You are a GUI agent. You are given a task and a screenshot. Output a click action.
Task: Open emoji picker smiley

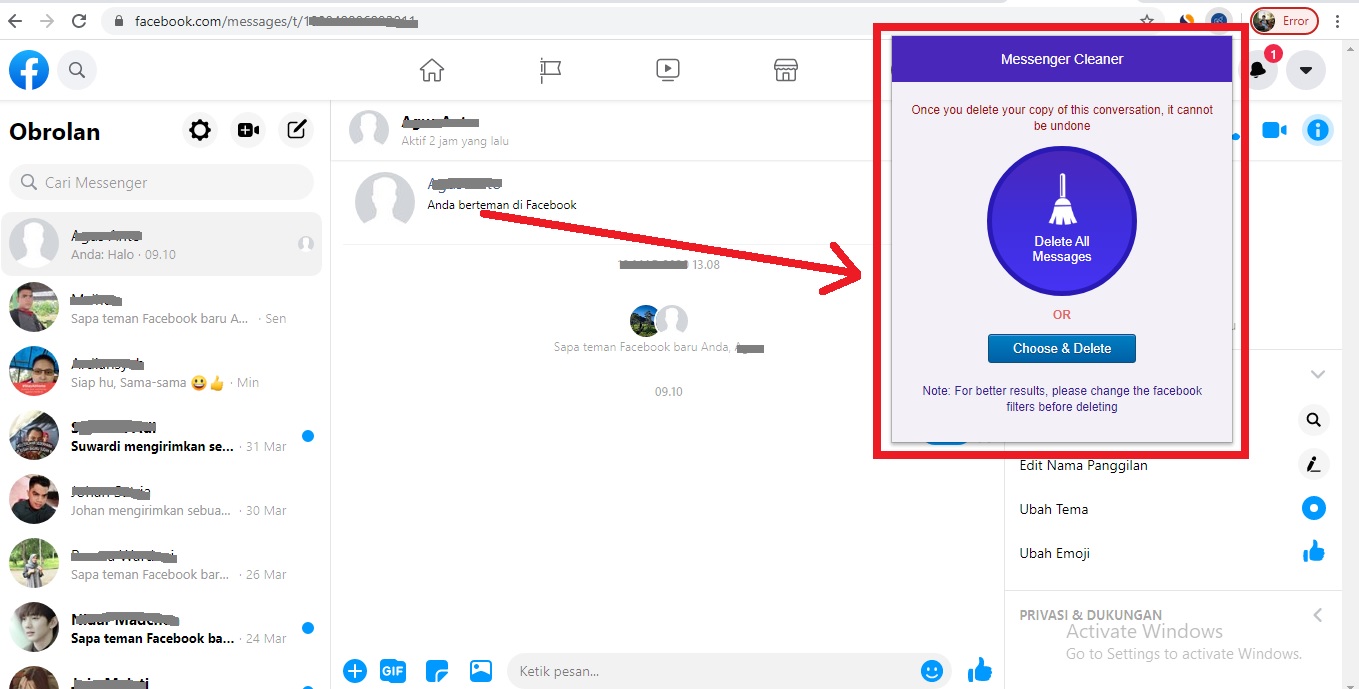[932, 671]
